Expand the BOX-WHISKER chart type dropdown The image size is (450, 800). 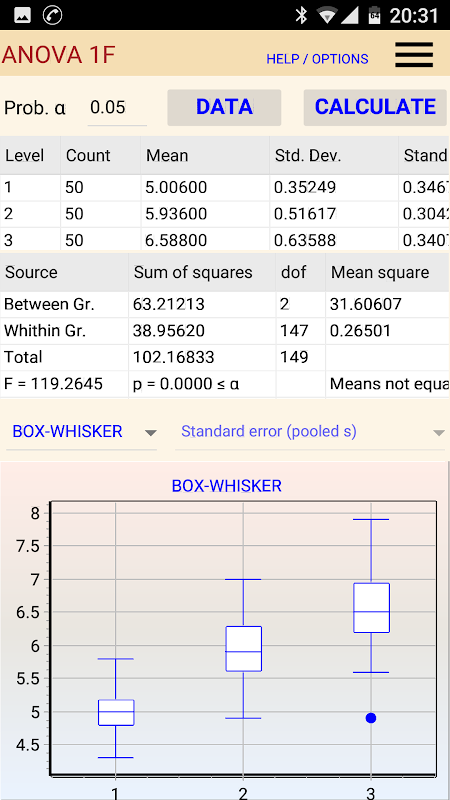pyautogui.click(x=82, y=432)
